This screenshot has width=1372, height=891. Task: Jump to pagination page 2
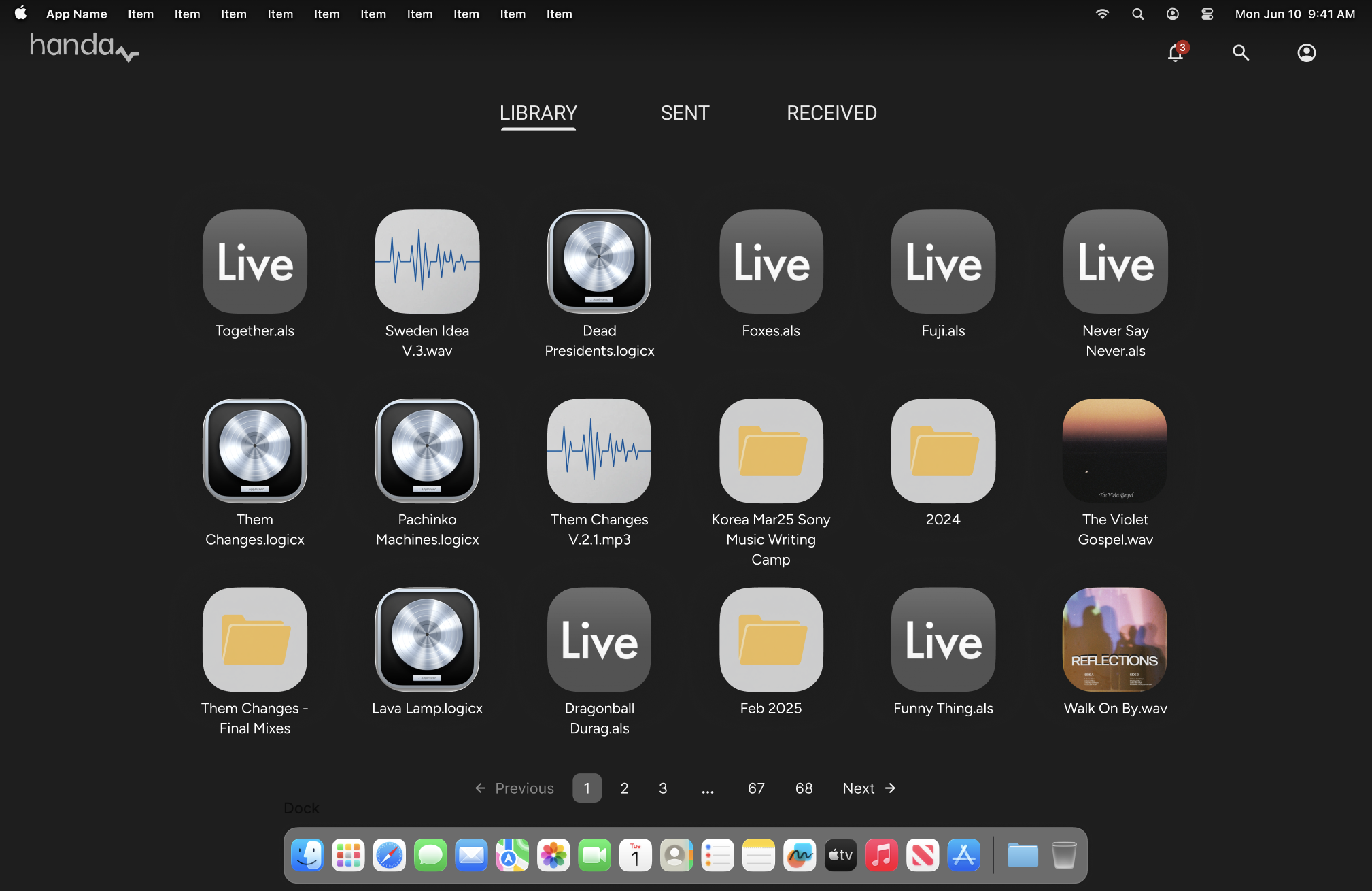624,788
